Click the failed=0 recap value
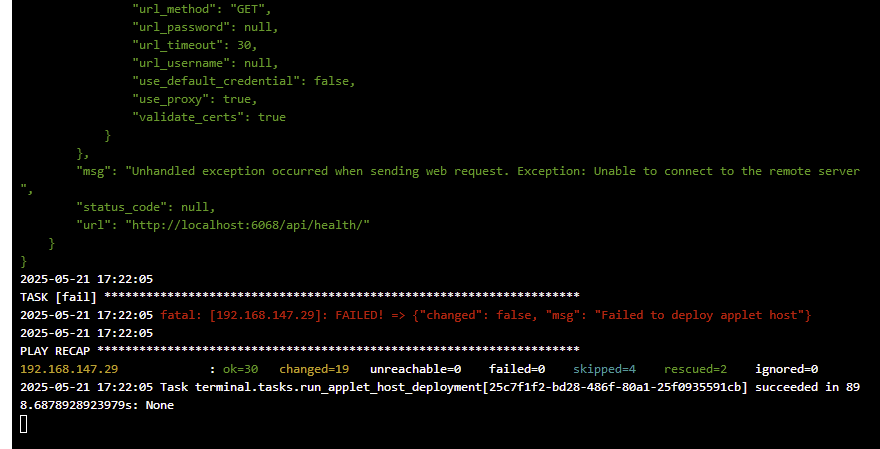Viewport: 880px width, 449px height. (517, 369)
